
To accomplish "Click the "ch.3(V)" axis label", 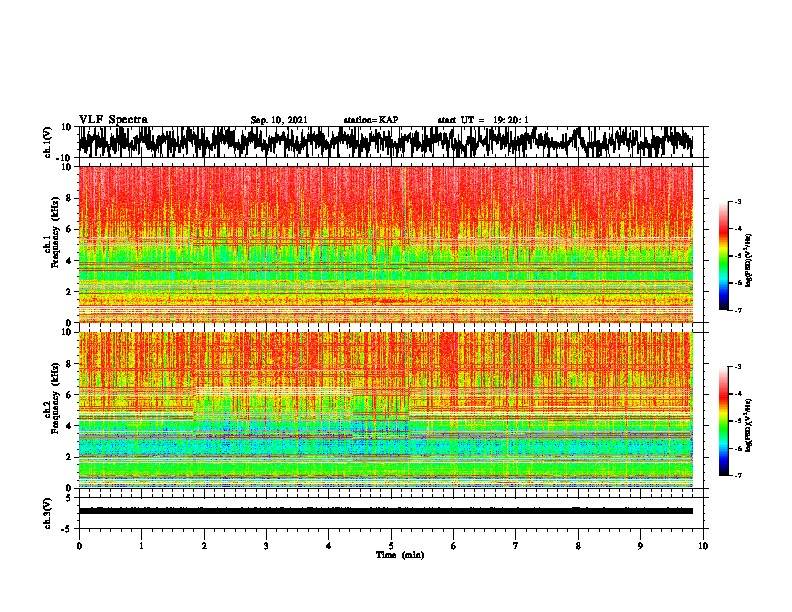I will coord(48,513).
